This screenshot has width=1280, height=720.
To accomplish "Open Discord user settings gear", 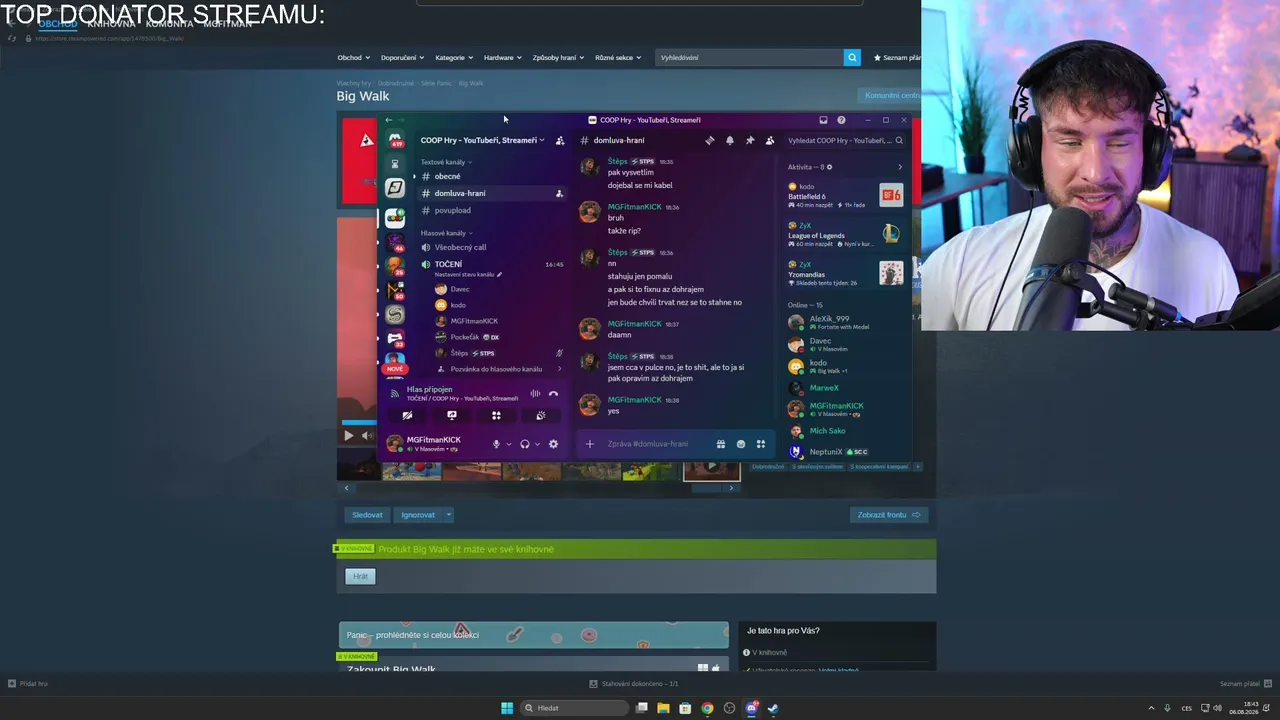I will pos(553,444).
